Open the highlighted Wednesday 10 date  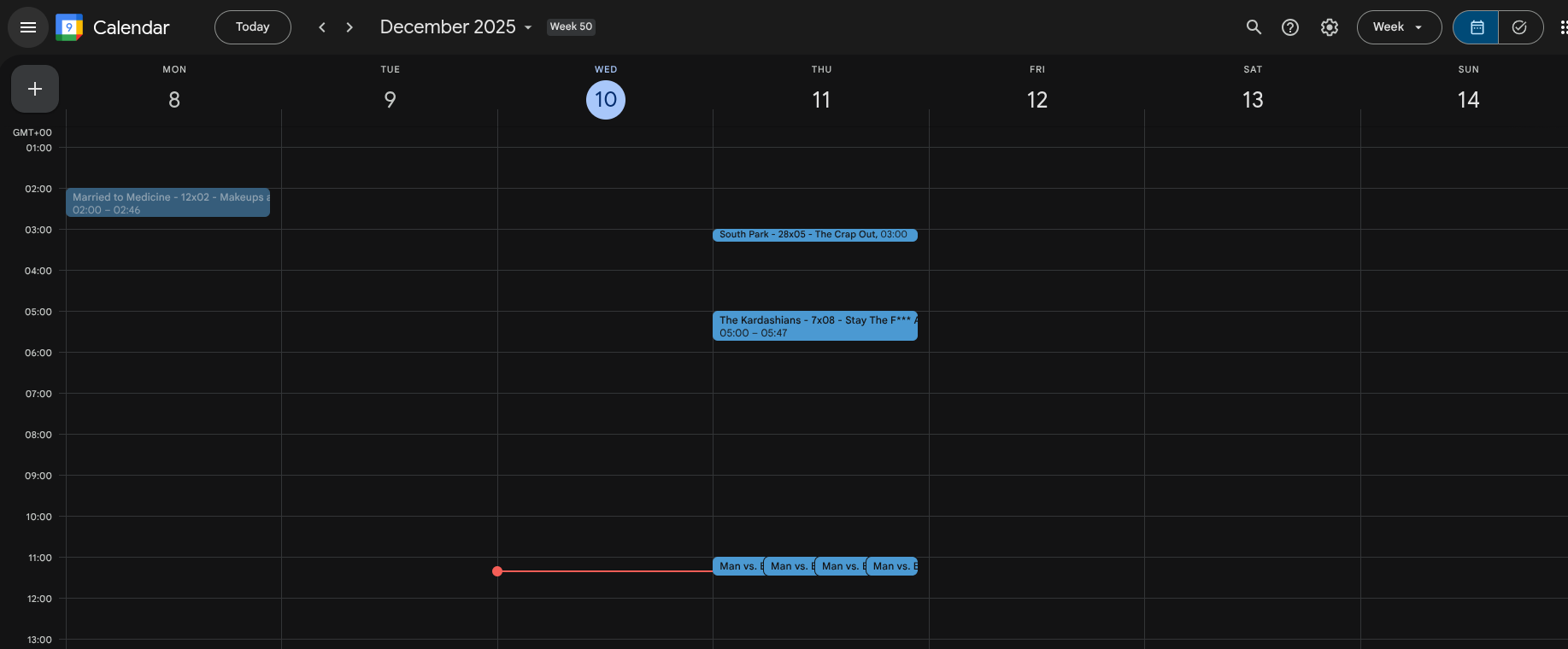606,100
